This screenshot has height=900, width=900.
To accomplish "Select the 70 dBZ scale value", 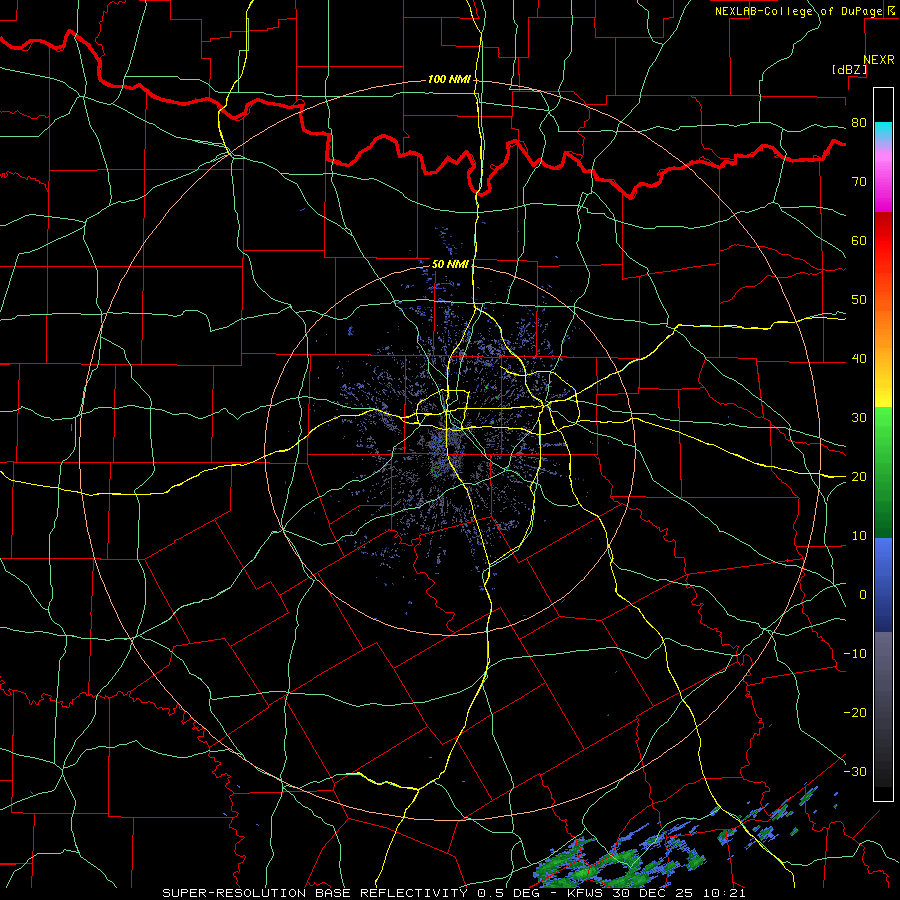I will pos(859,182).
